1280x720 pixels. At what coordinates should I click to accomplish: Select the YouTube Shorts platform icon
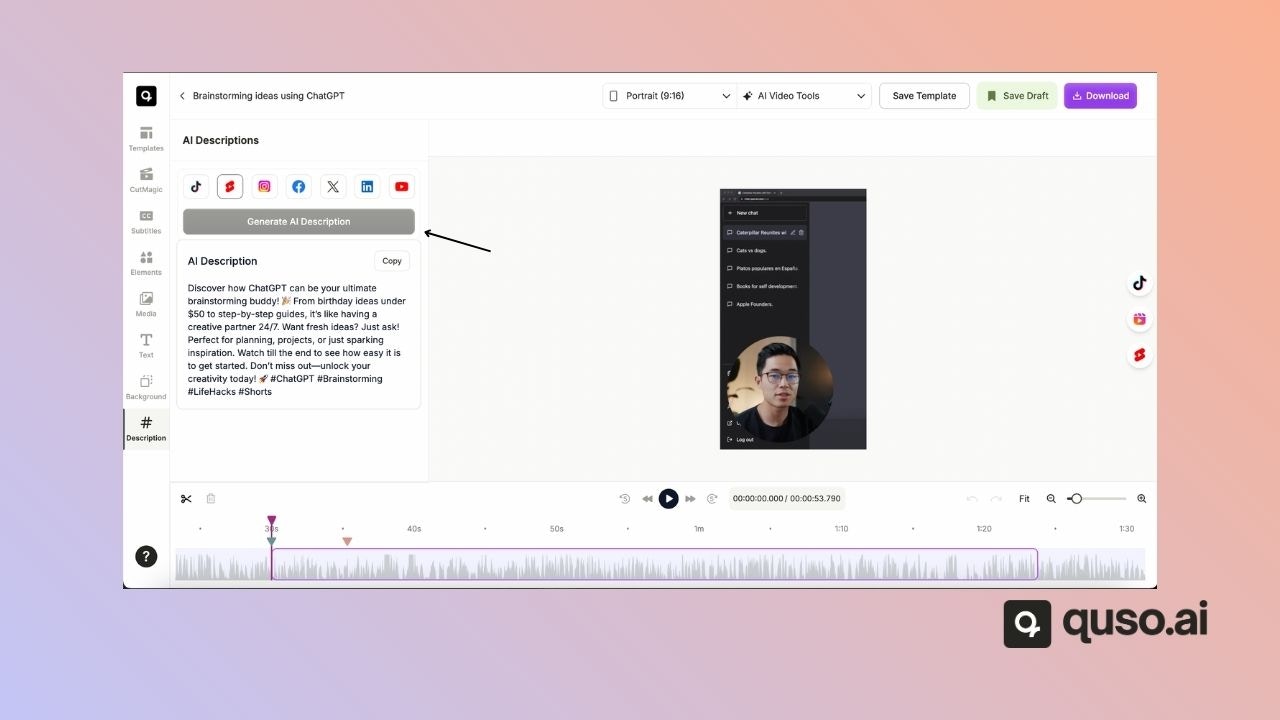tap(230, 186)
